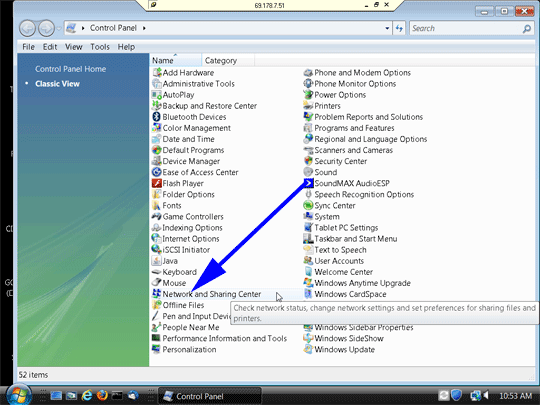Viewport: 540px width, 405px height.
Task: Open Flash Player icon
Action: tap(157, 183)
